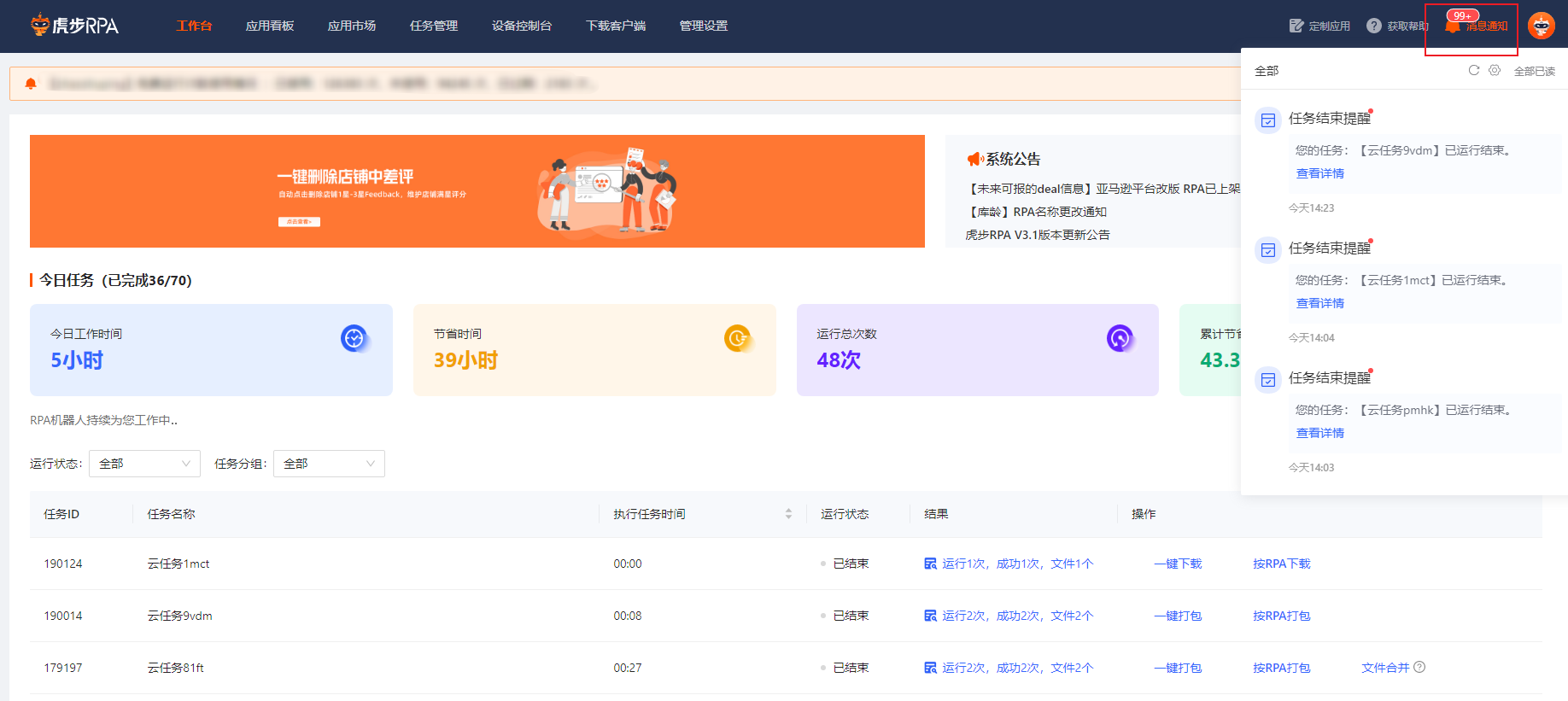The image size is (1568, 701).
Task: View details of 云任务1mct notification
Action: point(1320,303)
